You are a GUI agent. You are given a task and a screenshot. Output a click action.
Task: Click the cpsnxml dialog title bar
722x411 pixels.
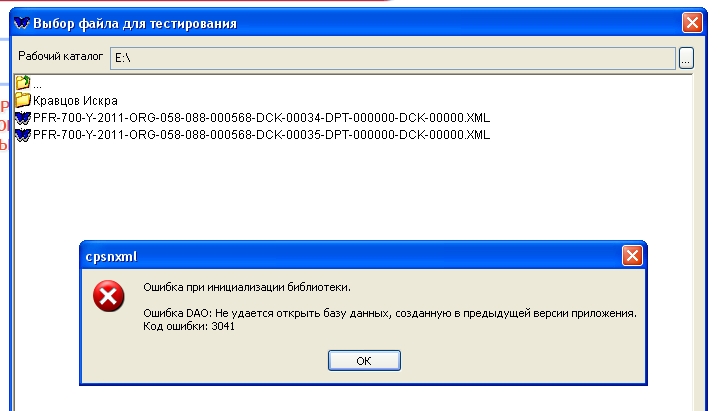pos(350,256)
